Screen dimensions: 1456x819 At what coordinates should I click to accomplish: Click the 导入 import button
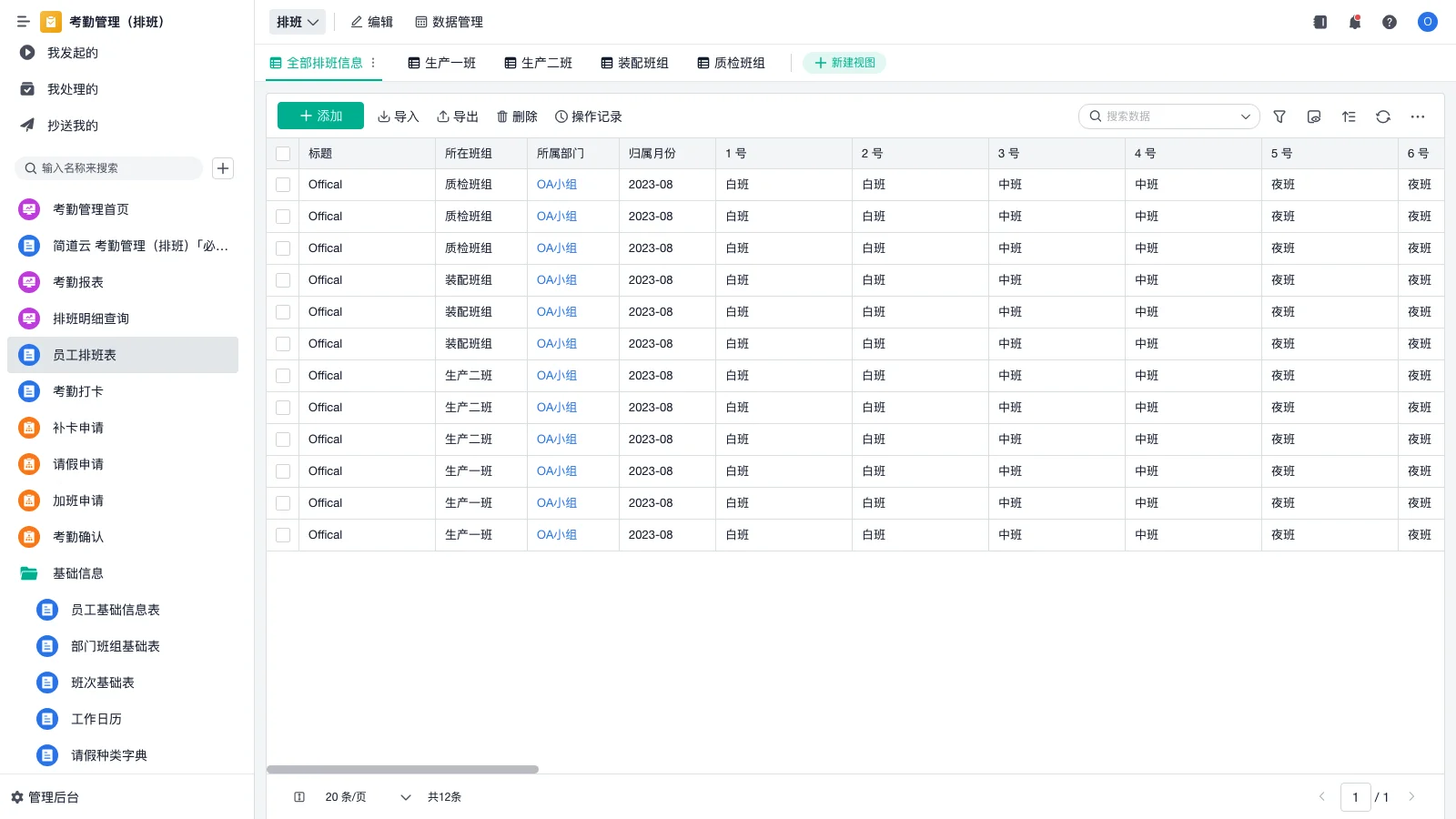pos(399,116)
